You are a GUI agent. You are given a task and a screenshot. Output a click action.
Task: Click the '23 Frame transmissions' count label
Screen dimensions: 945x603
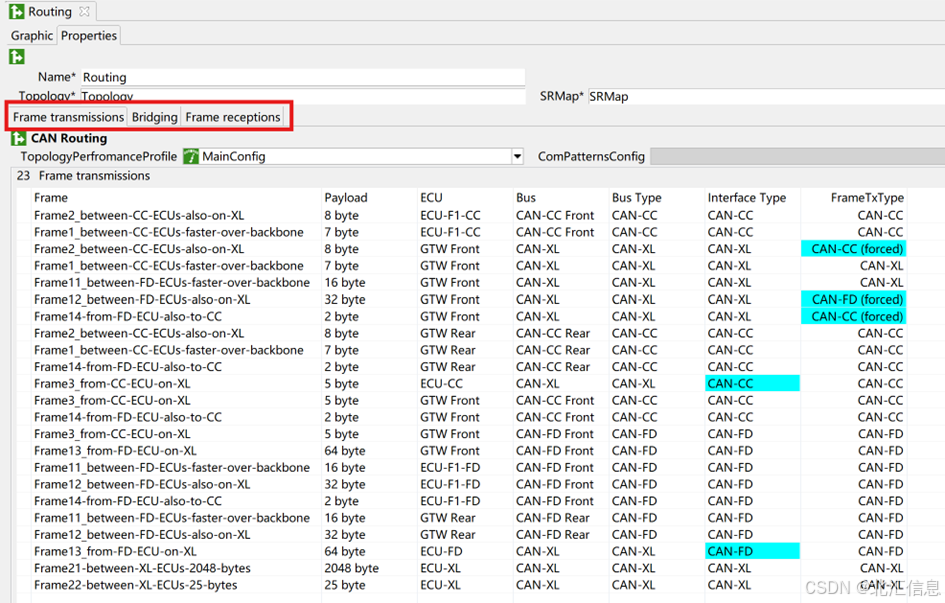(83, 175)
